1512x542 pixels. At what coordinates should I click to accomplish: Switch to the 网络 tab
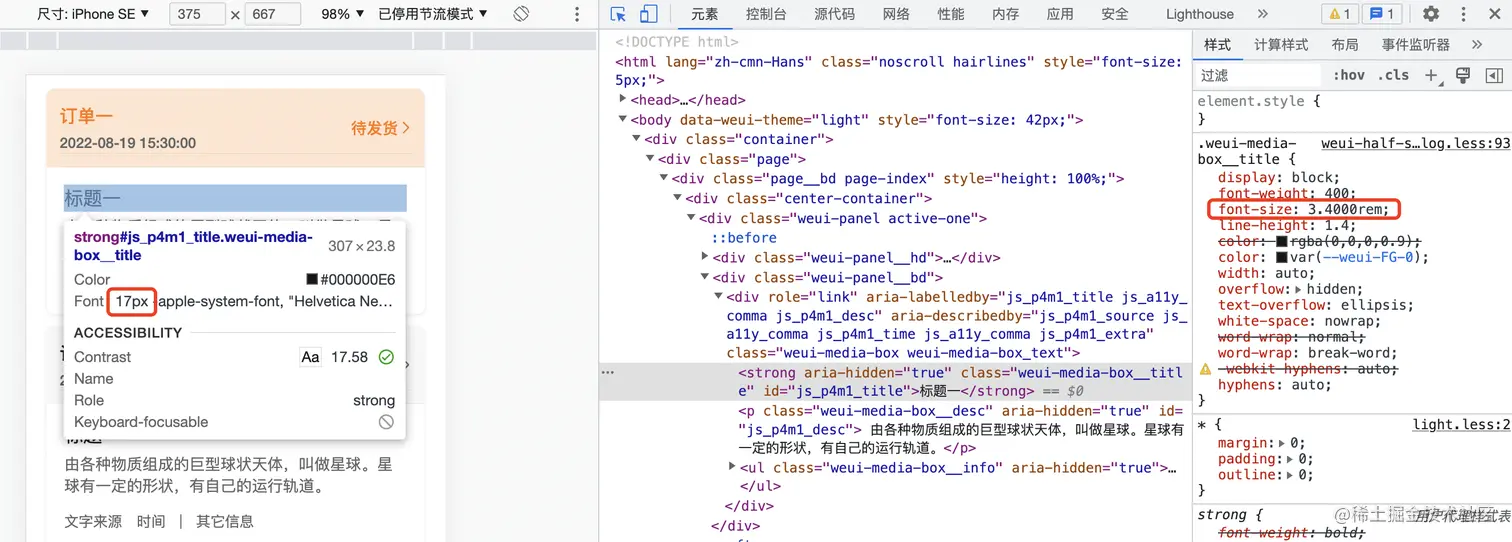[x=896, y=14]
